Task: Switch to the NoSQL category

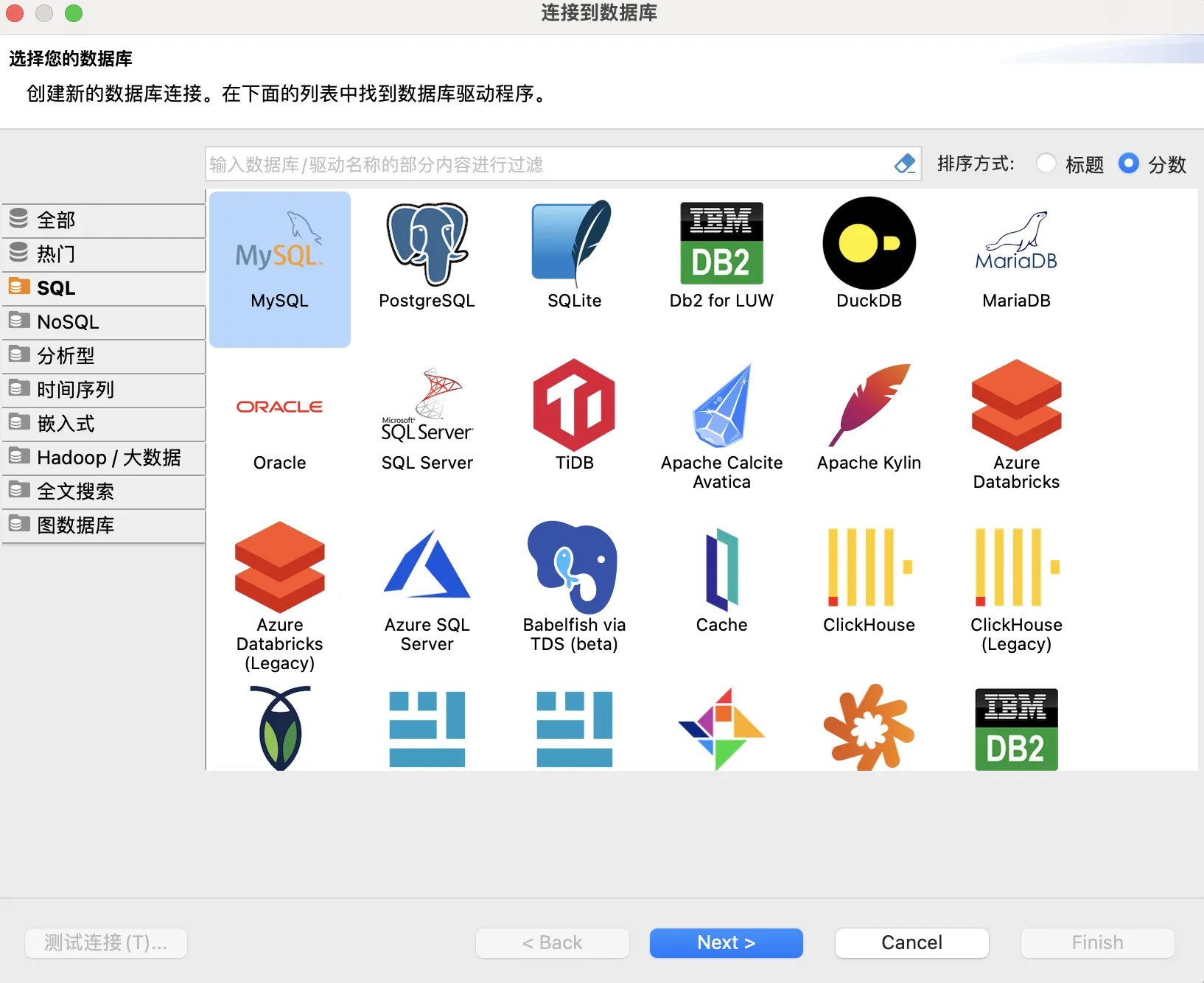Action: [x=104, y=322]
